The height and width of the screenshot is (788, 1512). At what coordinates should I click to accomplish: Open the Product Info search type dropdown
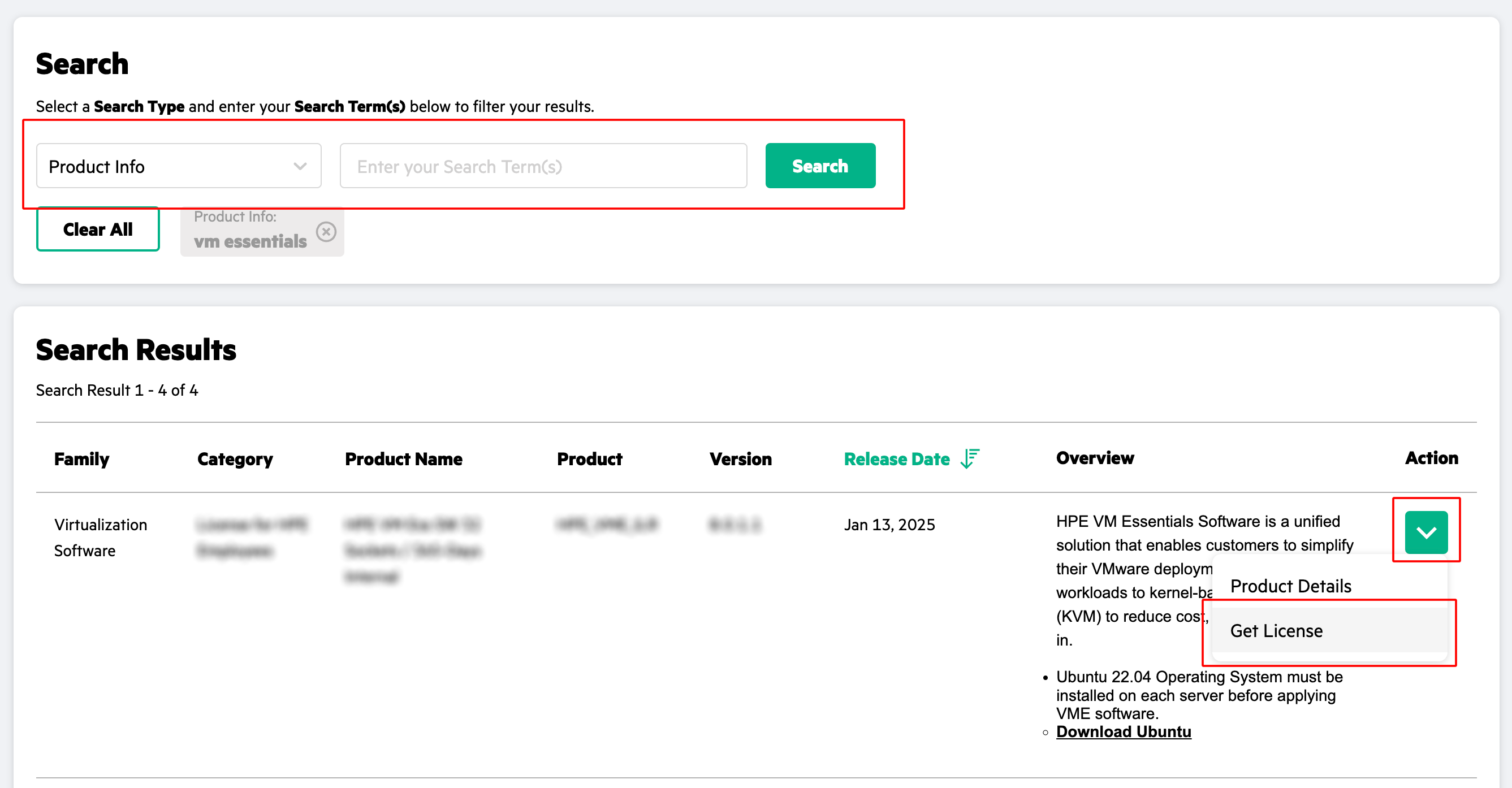tap(179, 166)
